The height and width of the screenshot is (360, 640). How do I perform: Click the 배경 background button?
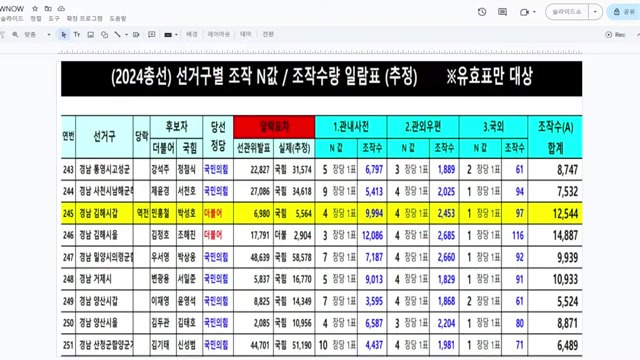(191, 34)
